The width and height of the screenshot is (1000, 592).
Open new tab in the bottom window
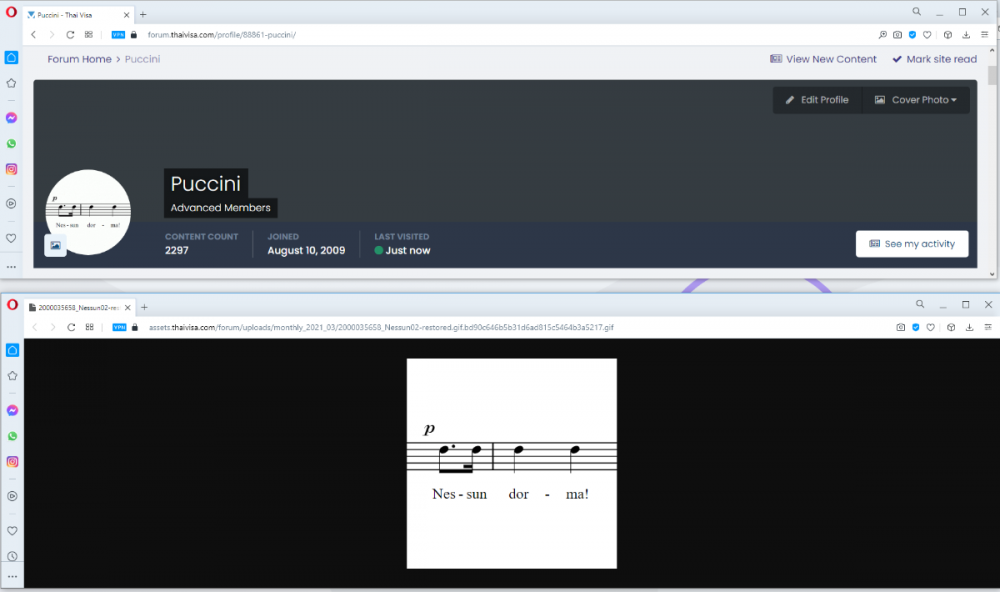144,307
